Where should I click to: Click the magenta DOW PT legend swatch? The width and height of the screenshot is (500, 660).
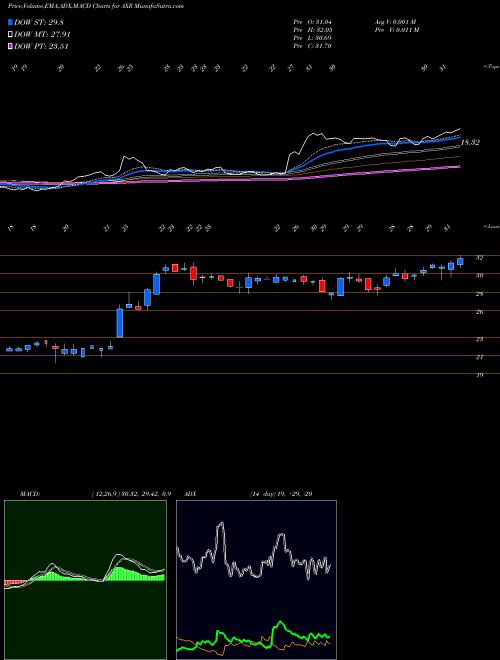pyautogui.click(x=10, y=46)
